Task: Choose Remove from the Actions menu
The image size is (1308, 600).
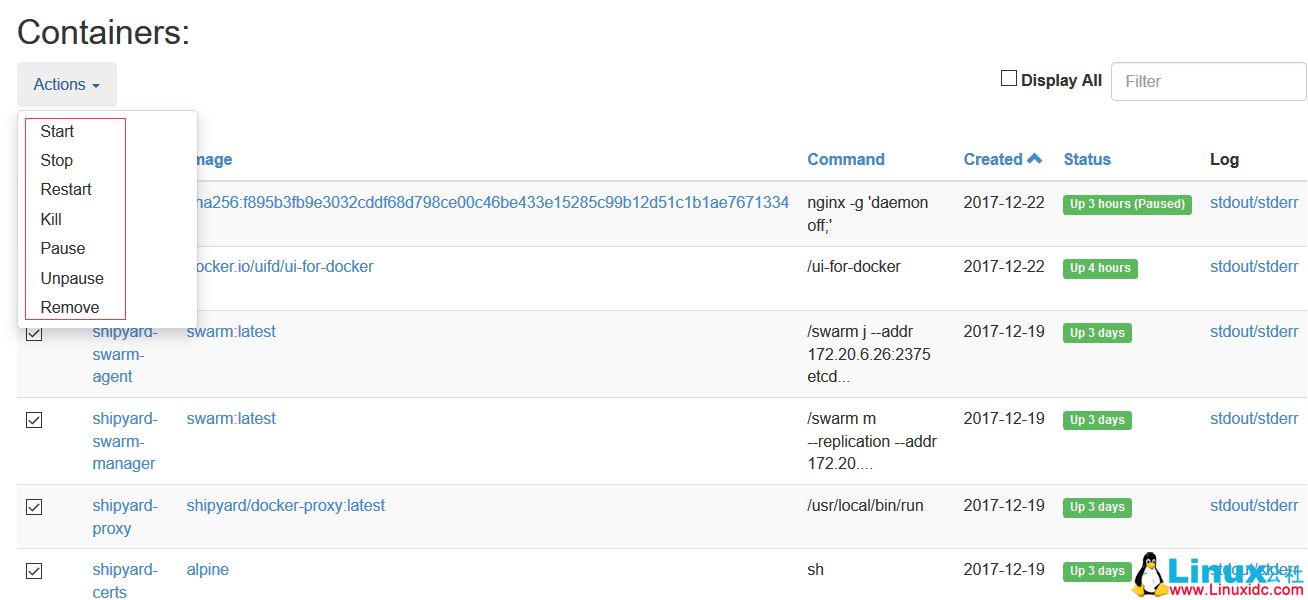Action: (69, 307)
